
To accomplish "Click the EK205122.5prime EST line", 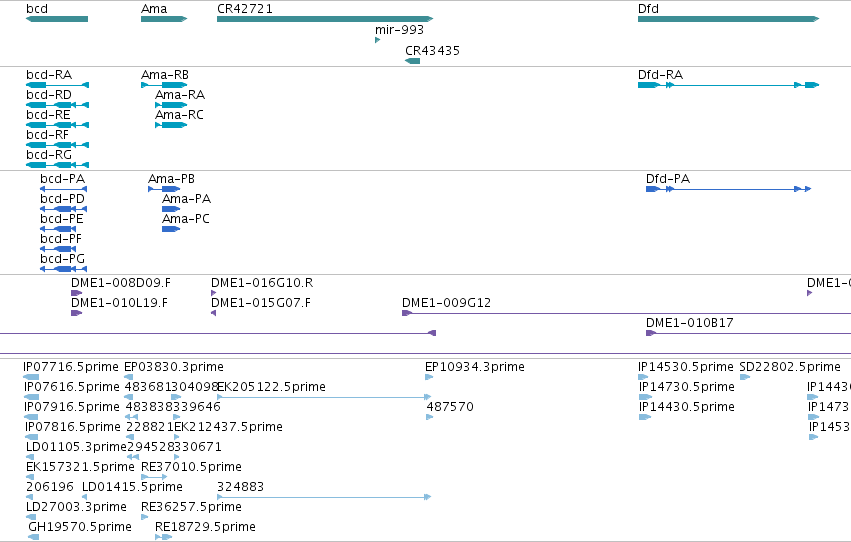I will tap(324, 397).
